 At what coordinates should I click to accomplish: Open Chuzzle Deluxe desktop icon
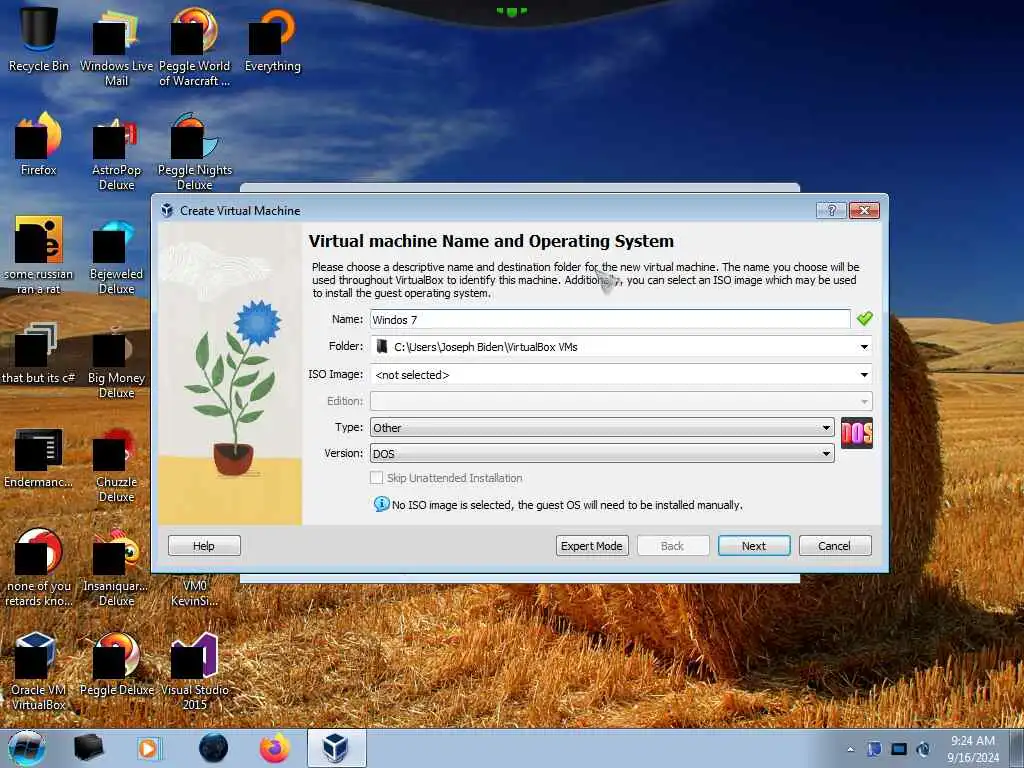point(116,464)
